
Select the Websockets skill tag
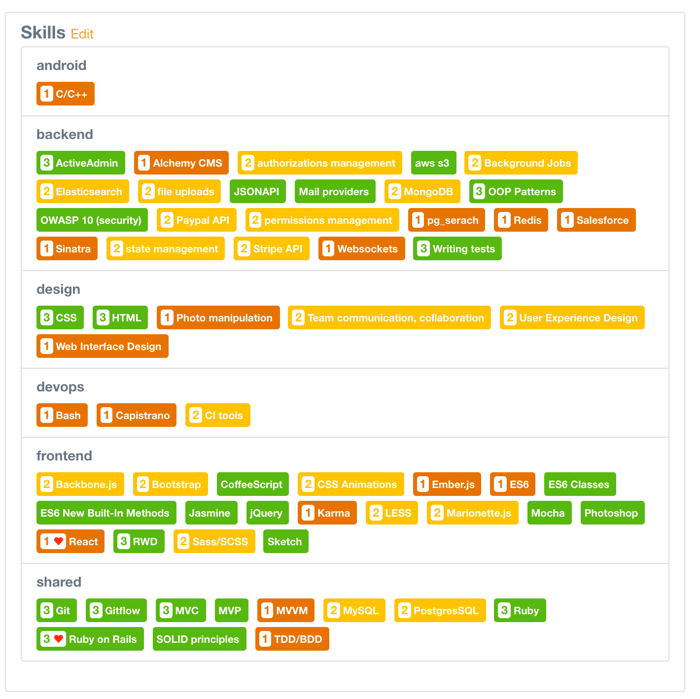tap(360, 249)
